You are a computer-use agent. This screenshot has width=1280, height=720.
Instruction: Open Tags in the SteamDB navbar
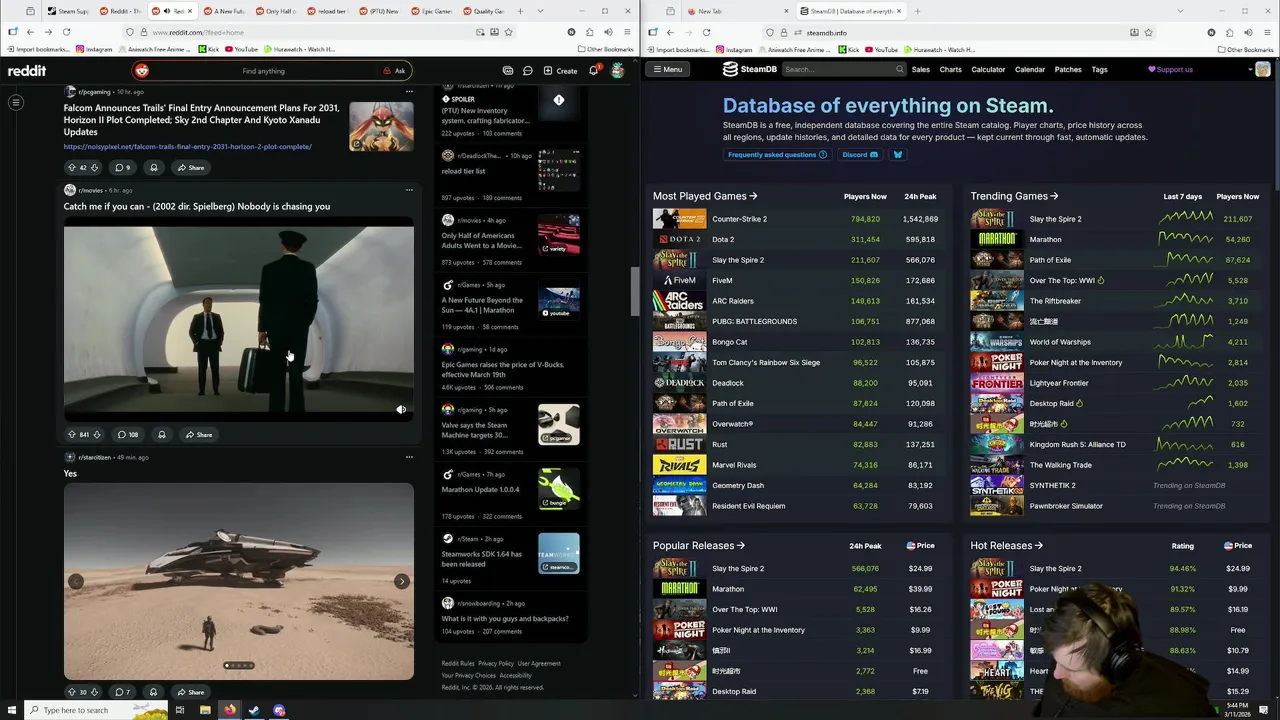point(1099,69)
